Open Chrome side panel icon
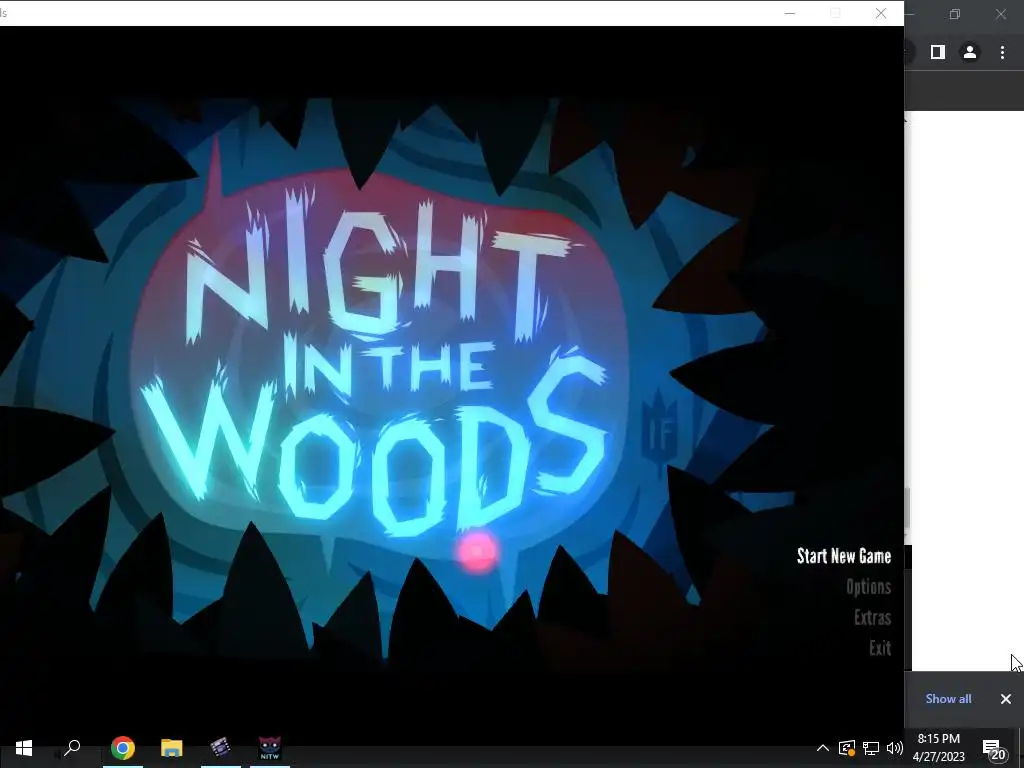The width and height of the screenshot is (1024, 768). pyautogui.click(x=938, y=52)
